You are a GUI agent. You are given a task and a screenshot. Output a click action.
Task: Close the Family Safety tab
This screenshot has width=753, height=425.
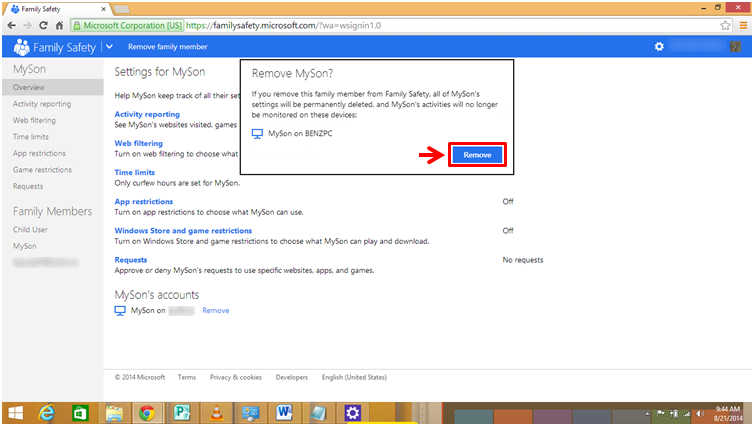tap(103, 9)
